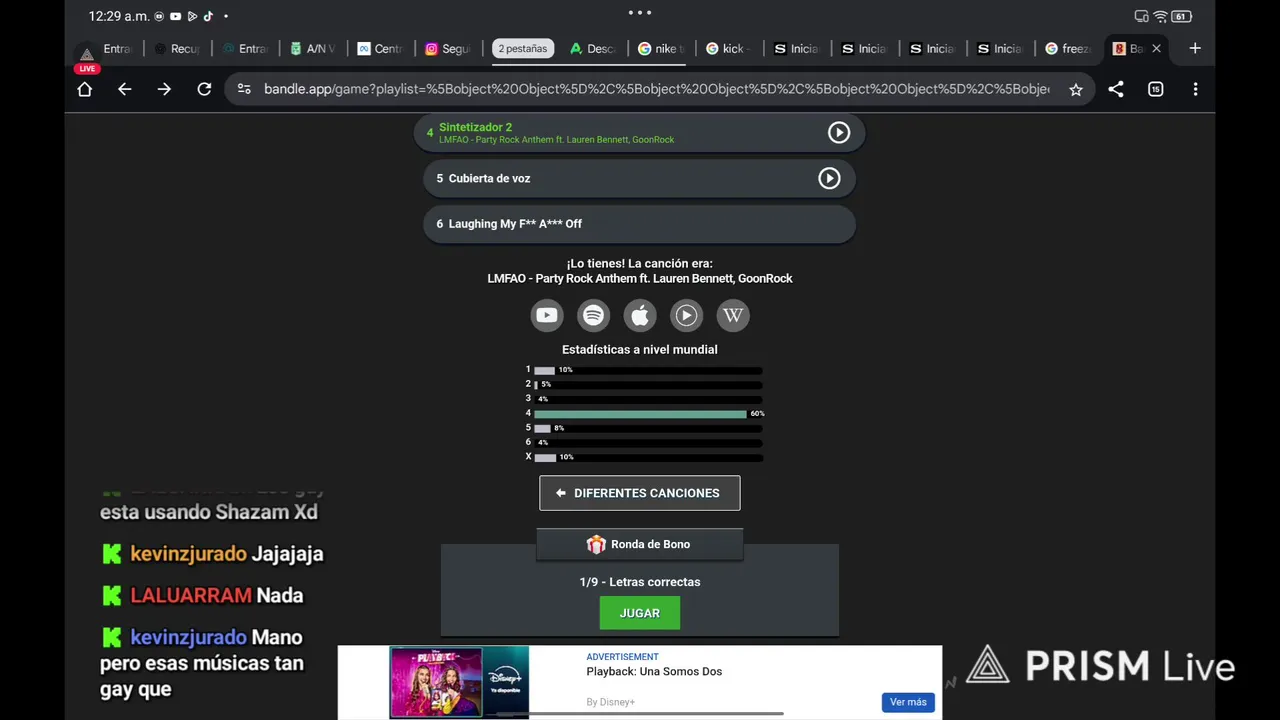Open the Wikipedia link for the song

tap(733, 315)
